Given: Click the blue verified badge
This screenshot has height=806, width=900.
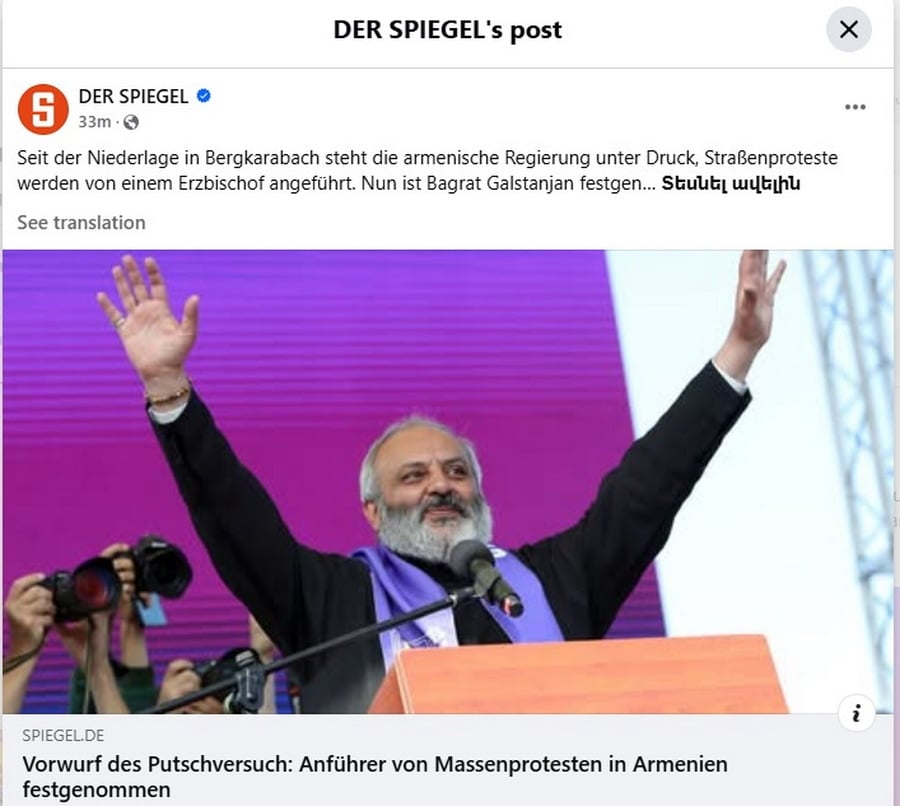Looking at the screenshot, I should pos(203,96).
